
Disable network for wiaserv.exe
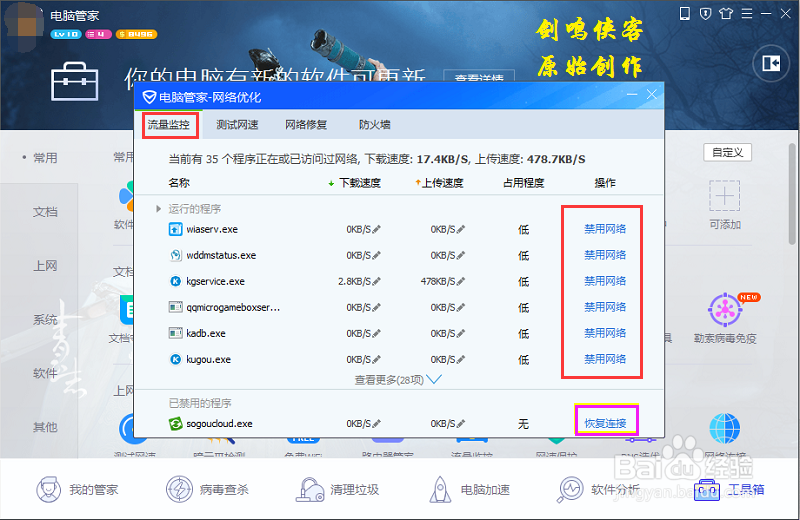(x=605, y=229)
